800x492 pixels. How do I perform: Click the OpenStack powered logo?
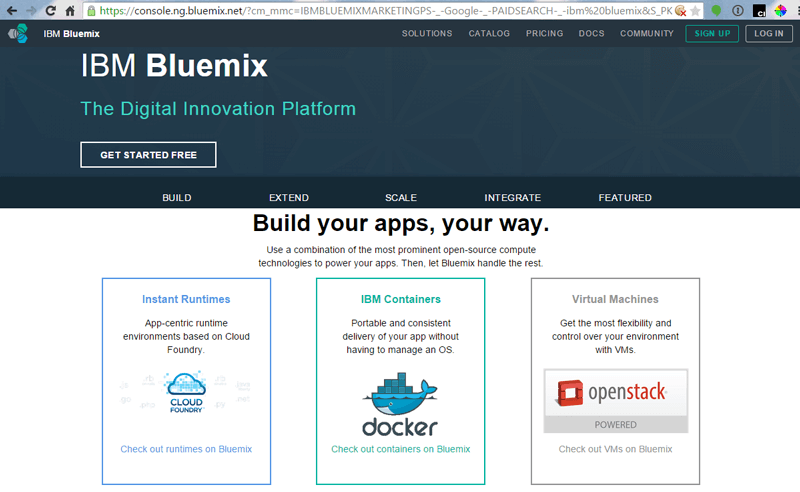[616, 401]
